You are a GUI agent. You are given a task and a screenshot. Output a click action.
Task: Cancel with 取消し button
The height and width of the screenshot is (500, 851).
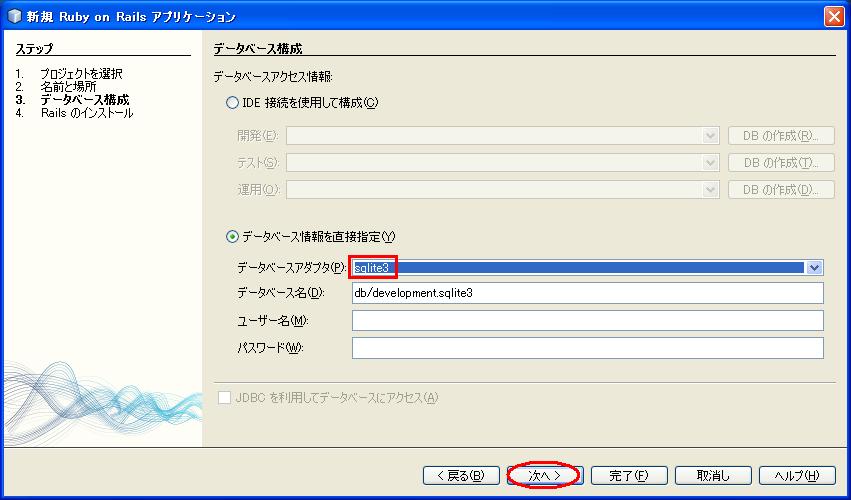point(713,476)
